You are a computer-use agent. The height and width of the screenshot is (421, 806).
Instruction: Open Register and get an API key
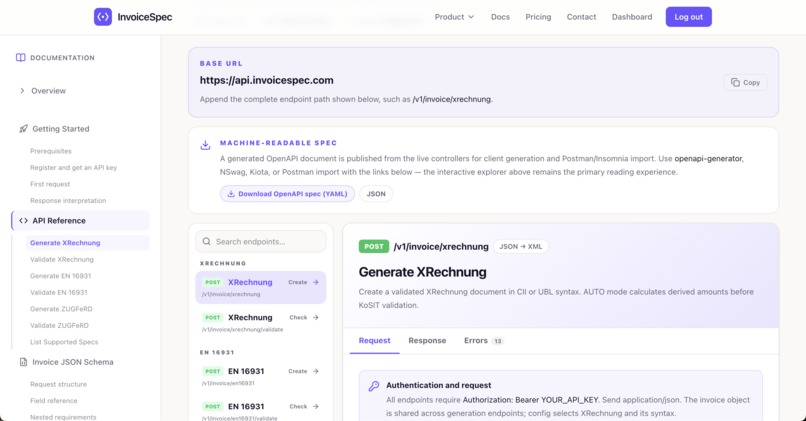click(x=74, y=168)
